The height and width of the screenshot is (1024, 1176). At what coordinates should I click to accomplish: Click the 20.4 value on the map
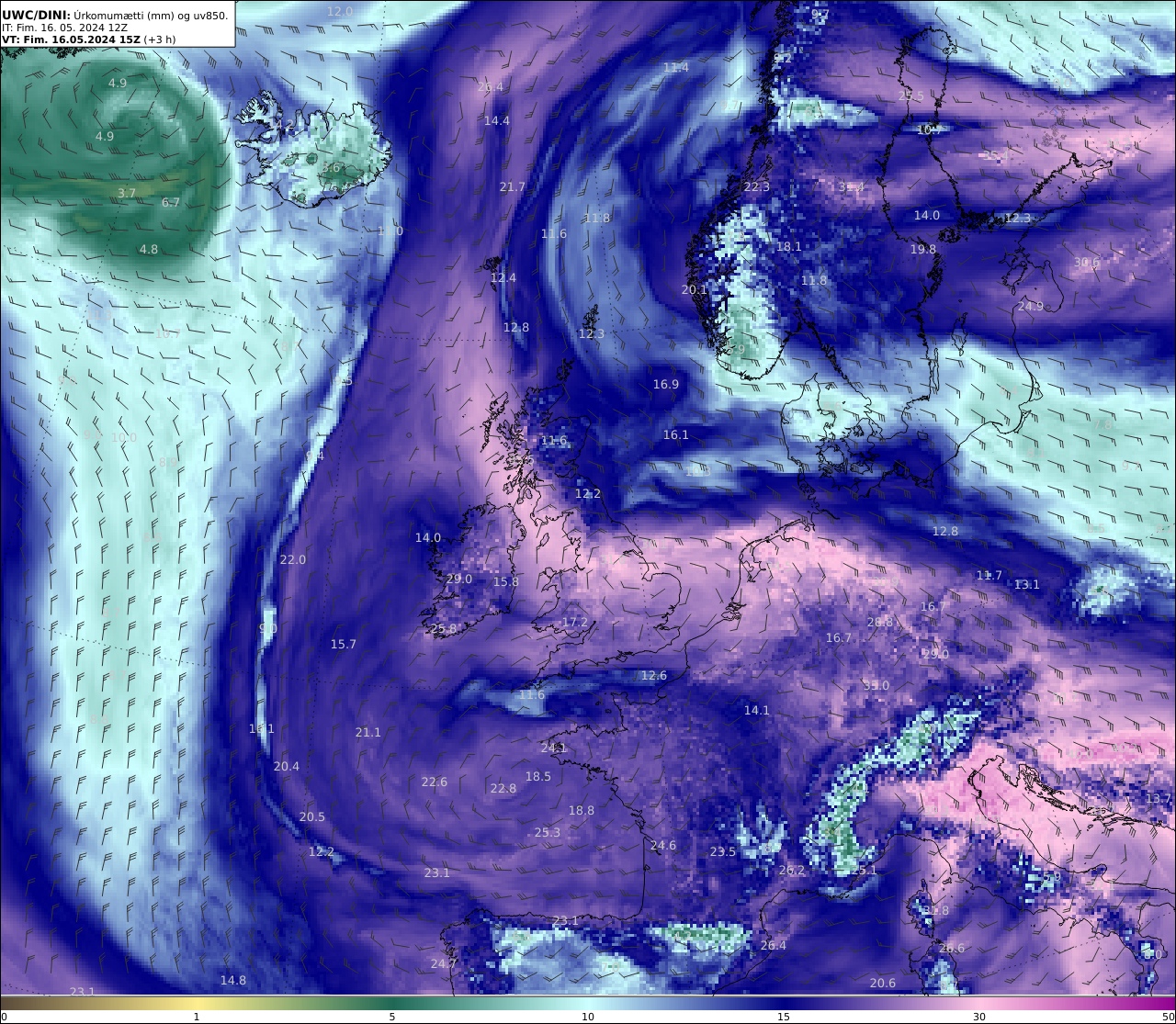pyautogui.click(x=286, y=766)
